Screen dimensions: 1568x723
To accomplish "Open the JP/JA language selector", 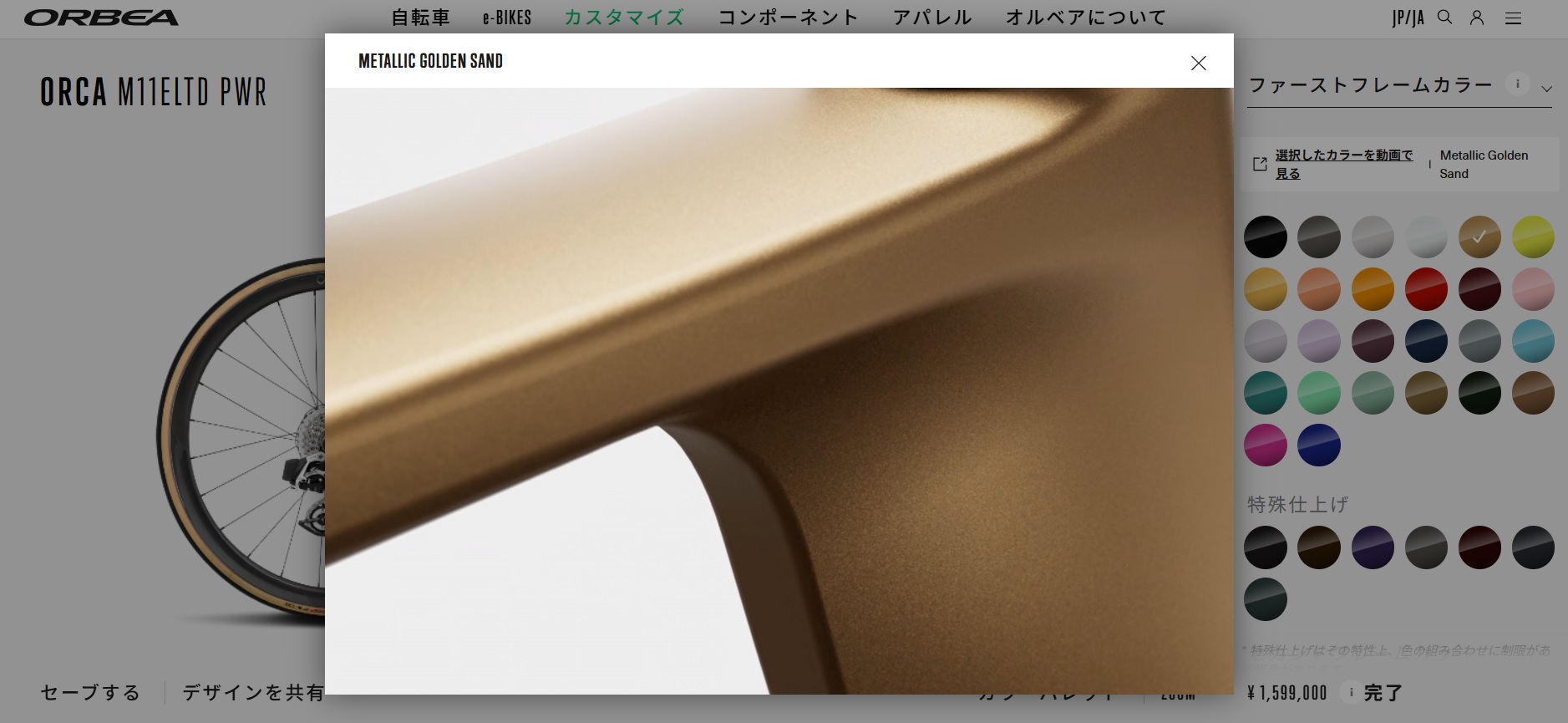I will coord(1408,18).
